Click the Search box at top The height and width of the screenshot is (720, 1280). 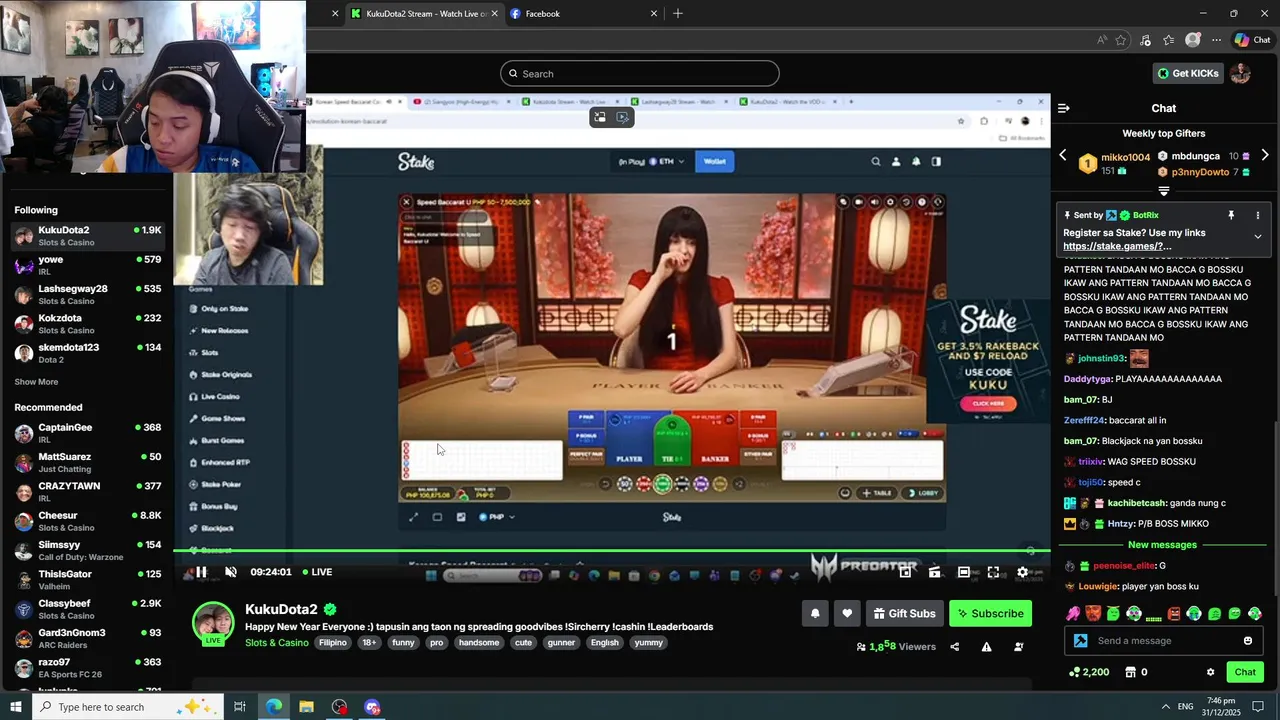click(640, 73)
